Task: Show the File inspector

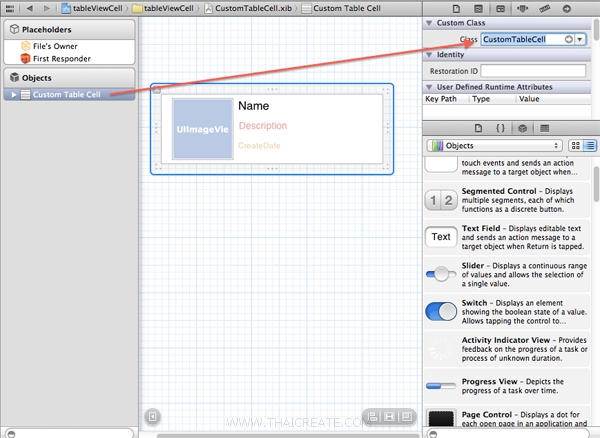Action: click(456, 8)
